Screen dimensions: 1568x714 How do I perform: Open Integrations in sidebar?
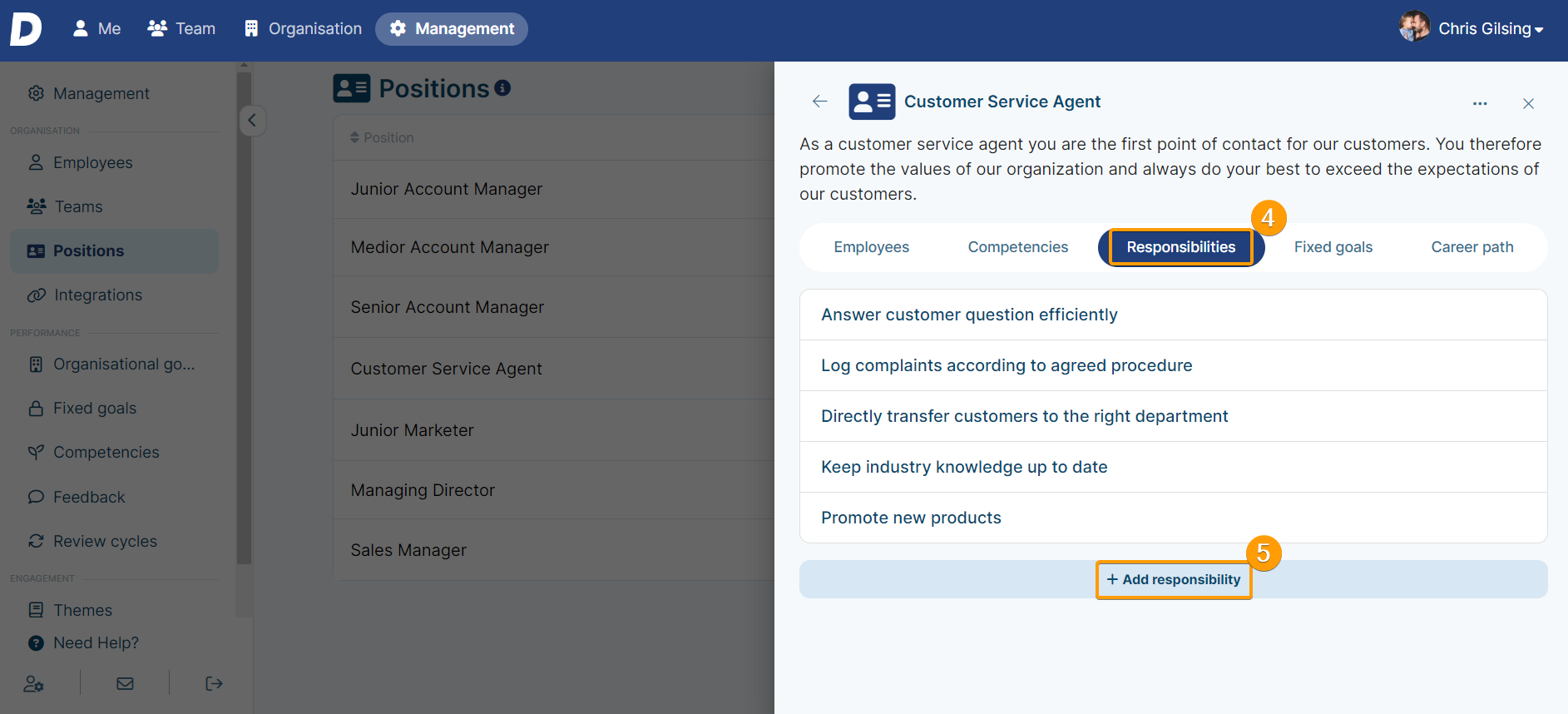[114, 295]
